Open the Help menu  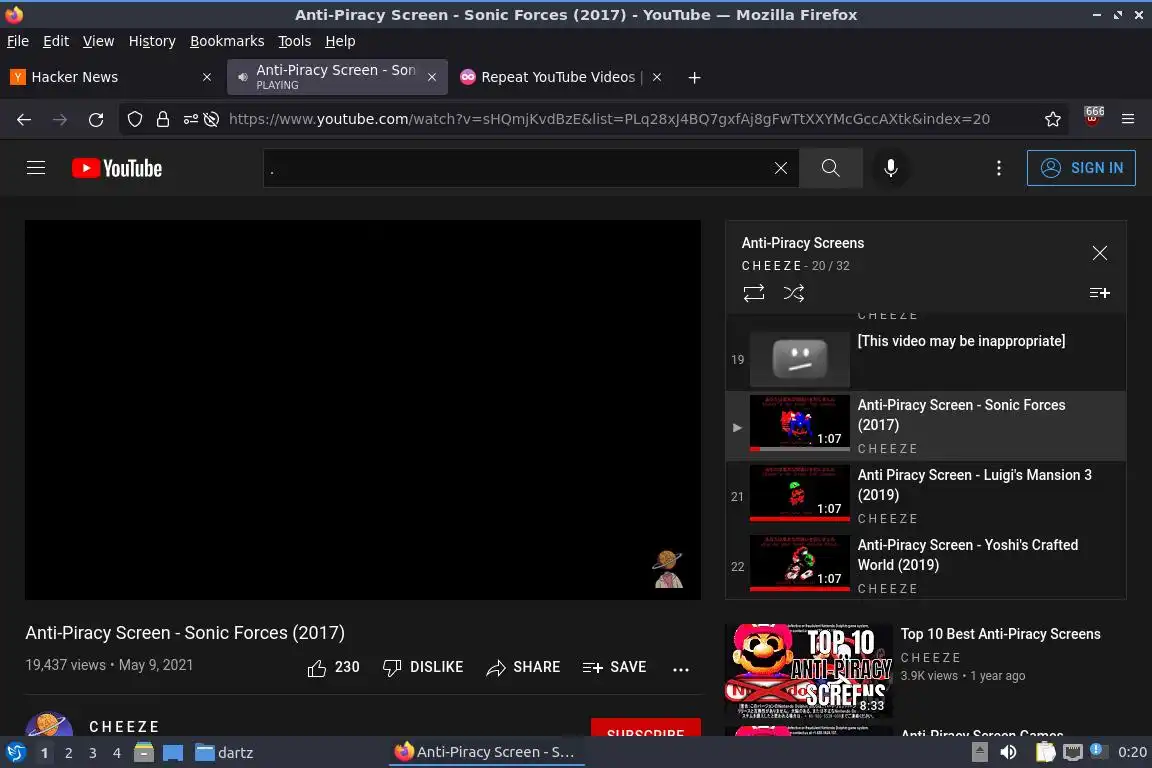(340, 41)
